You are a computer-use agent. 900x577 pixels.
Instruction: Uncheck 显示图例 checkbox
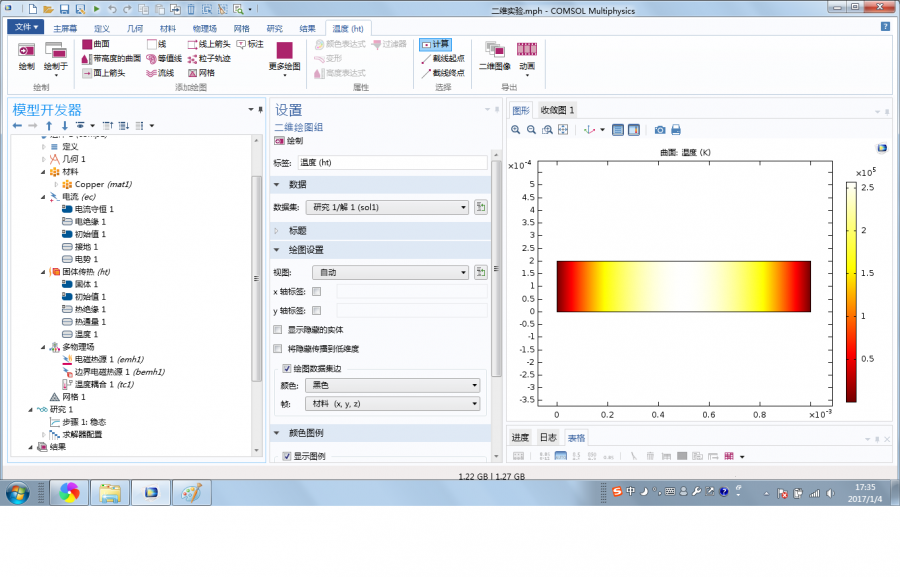(287, 456)
